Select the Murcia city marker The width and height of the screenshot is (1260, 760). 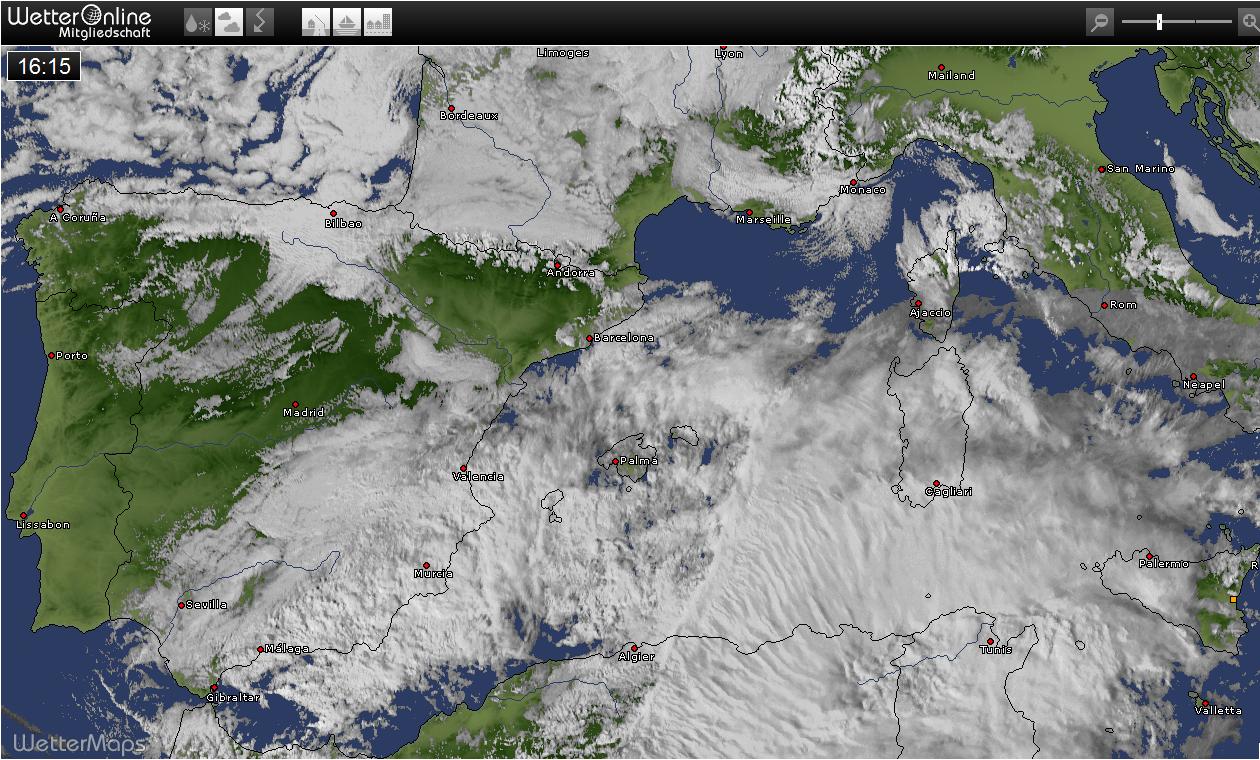tap(426, 565)
